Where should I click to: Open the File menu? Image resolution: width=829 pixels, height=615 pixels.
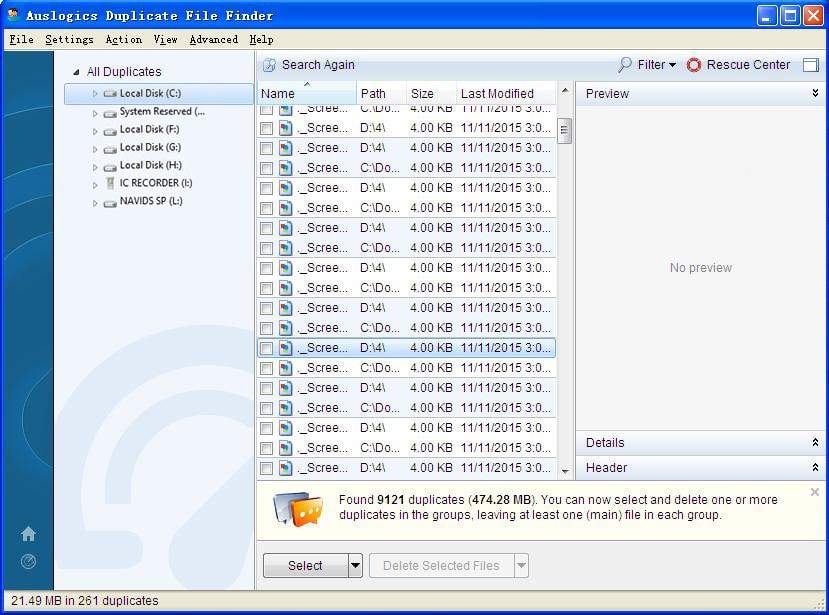(21, 39)
